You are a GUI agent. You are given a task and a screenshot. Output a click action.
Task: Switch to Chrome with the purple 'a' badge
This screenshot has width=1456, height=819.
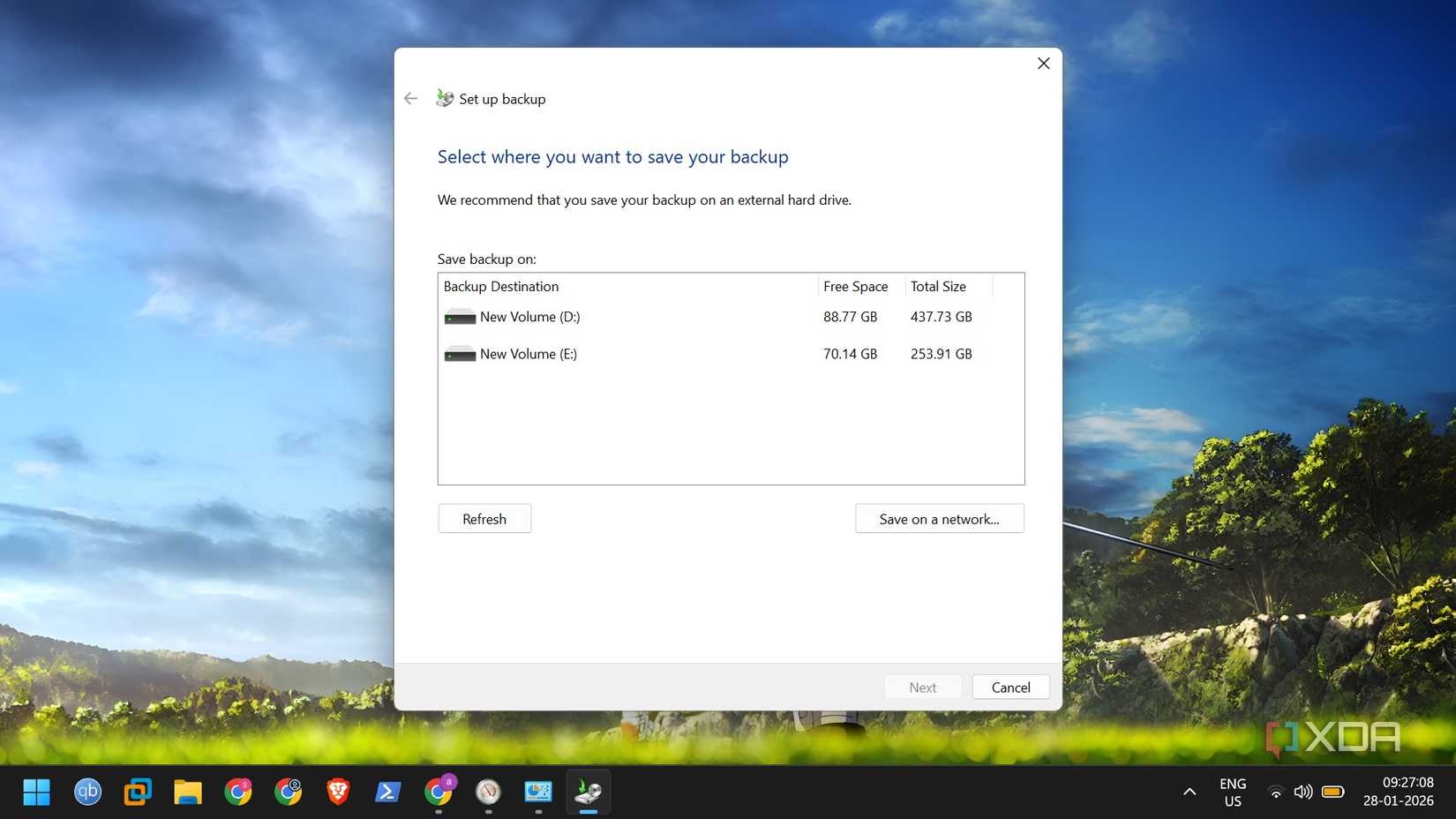tap(439, 792)
